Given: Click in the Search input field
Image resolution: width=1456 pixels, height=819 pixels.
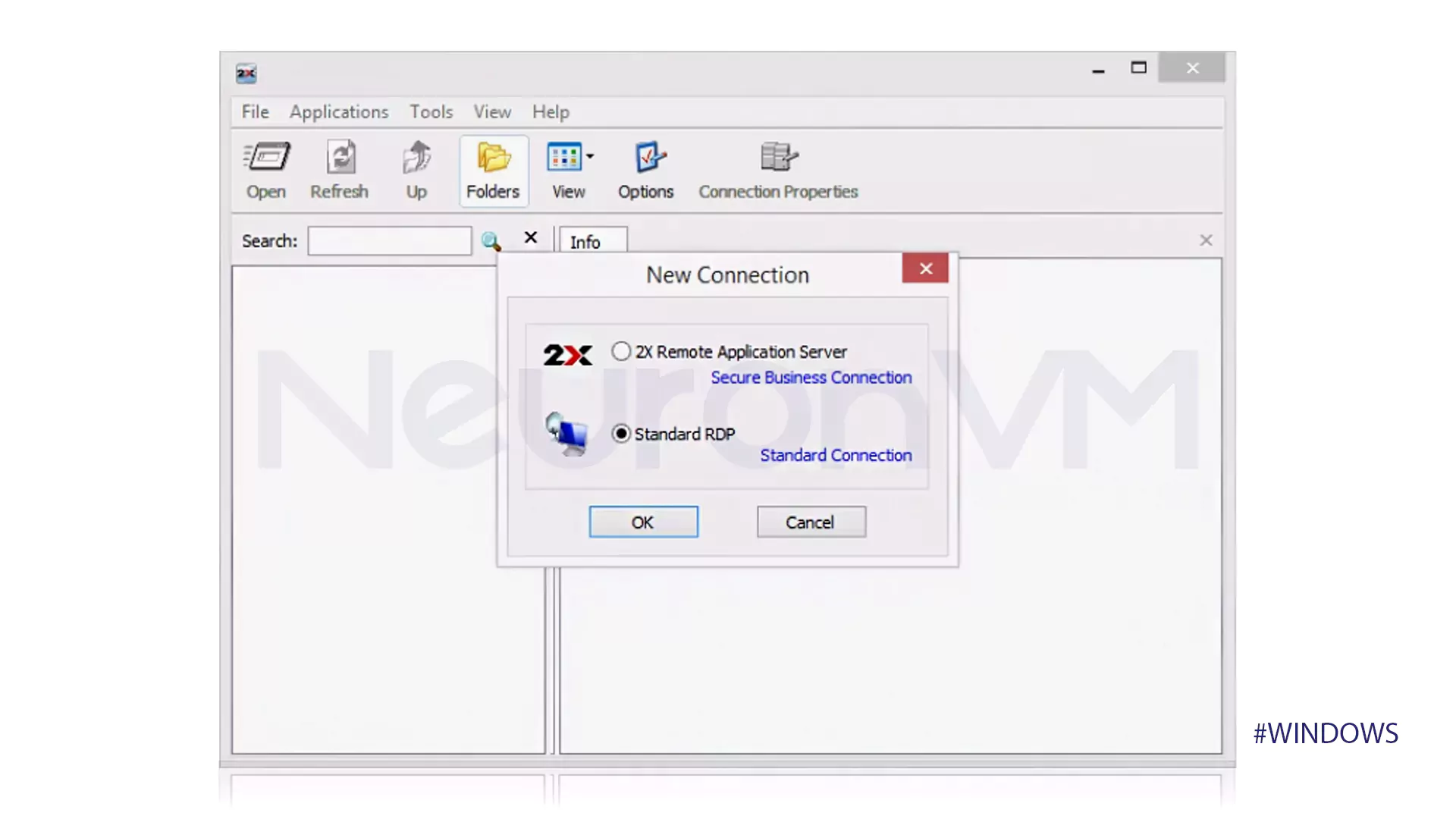Looking at the screenshot, I should (x=388, y=240).
